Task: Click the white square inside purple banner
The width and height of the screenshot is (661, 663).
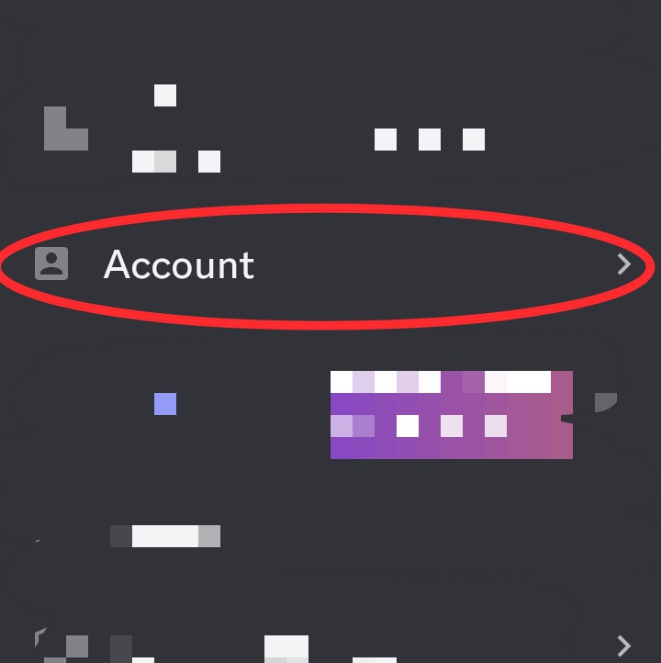Action: [408, 426]
